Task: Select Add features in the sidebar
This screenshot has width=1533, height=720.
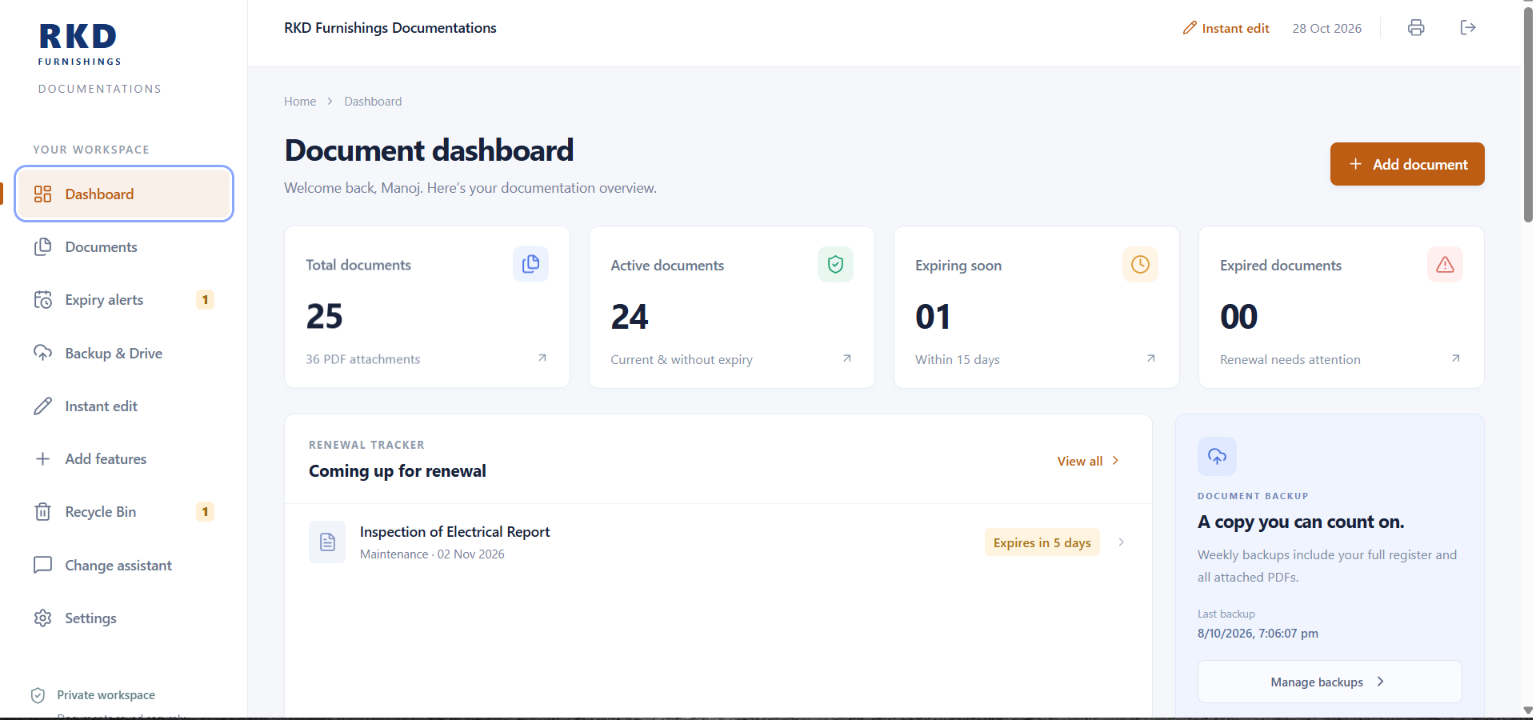Action: 124,459
